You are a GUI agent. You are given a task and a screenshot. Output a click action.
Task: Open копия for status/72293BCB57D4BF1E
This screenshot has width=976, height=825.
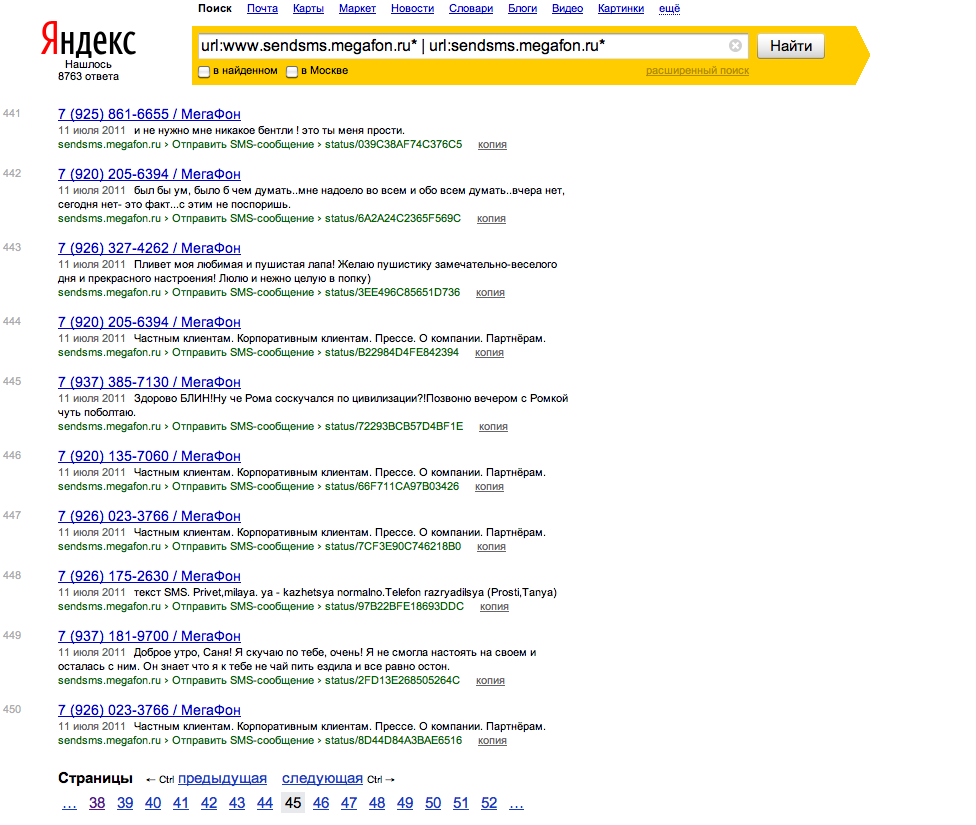pyautogui.click(x=494, y=427)
